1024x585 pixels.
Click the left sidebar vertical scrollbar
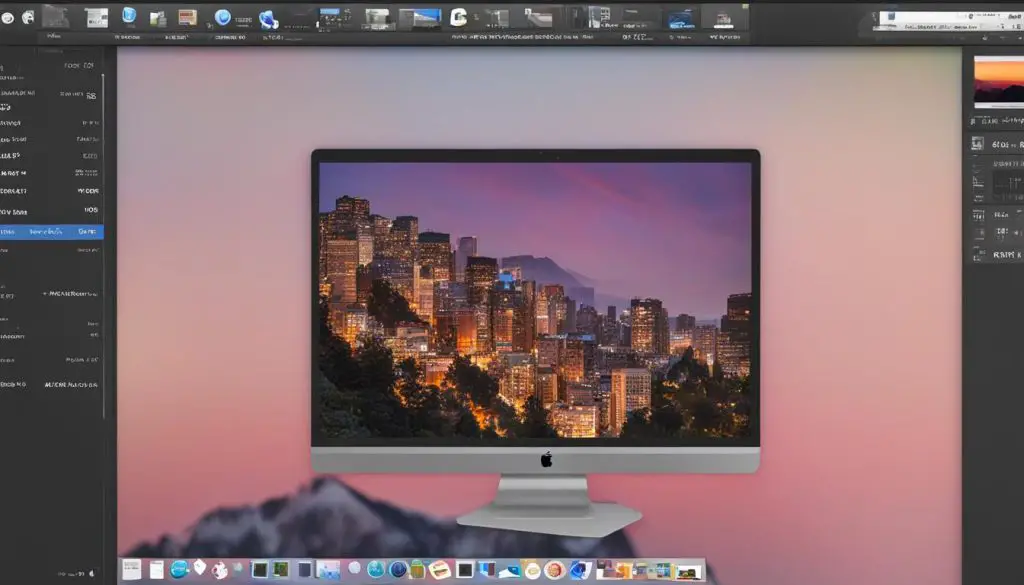click(x=103, y=245)
